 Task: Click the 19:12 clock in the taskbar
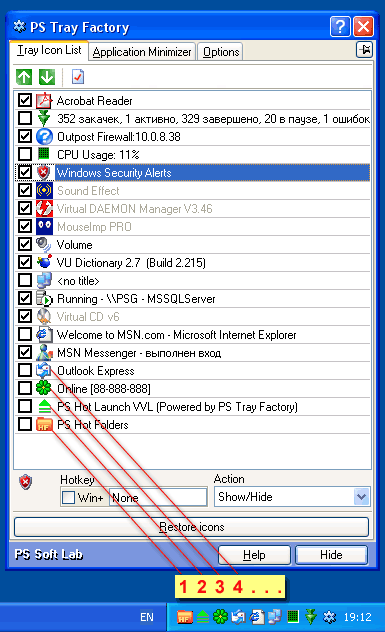[x=357, y=617]
